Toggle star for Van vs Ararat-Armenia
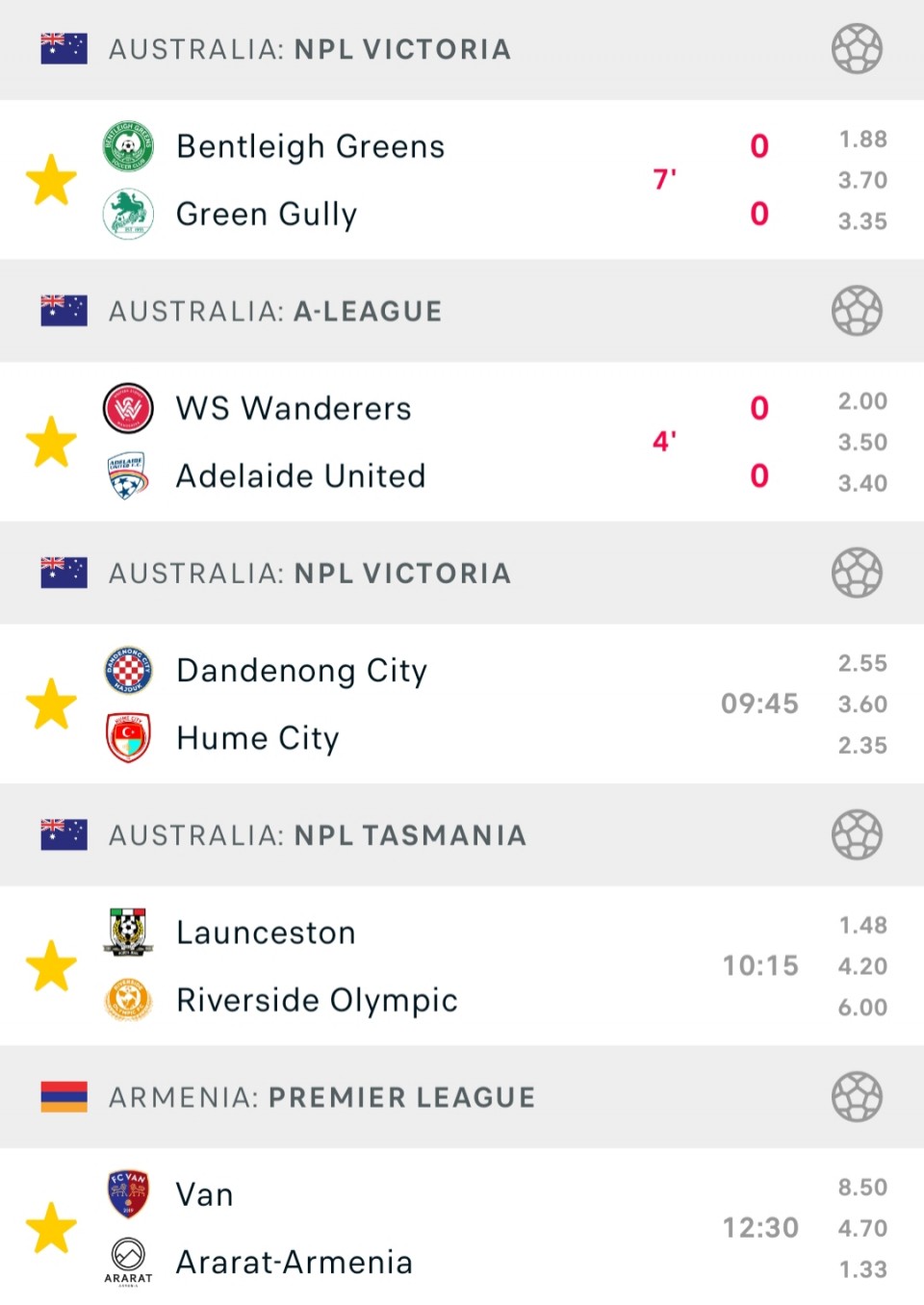The width and height of the screenshot is (924, 1305). pyautogui.click(x=51, y=1228)
